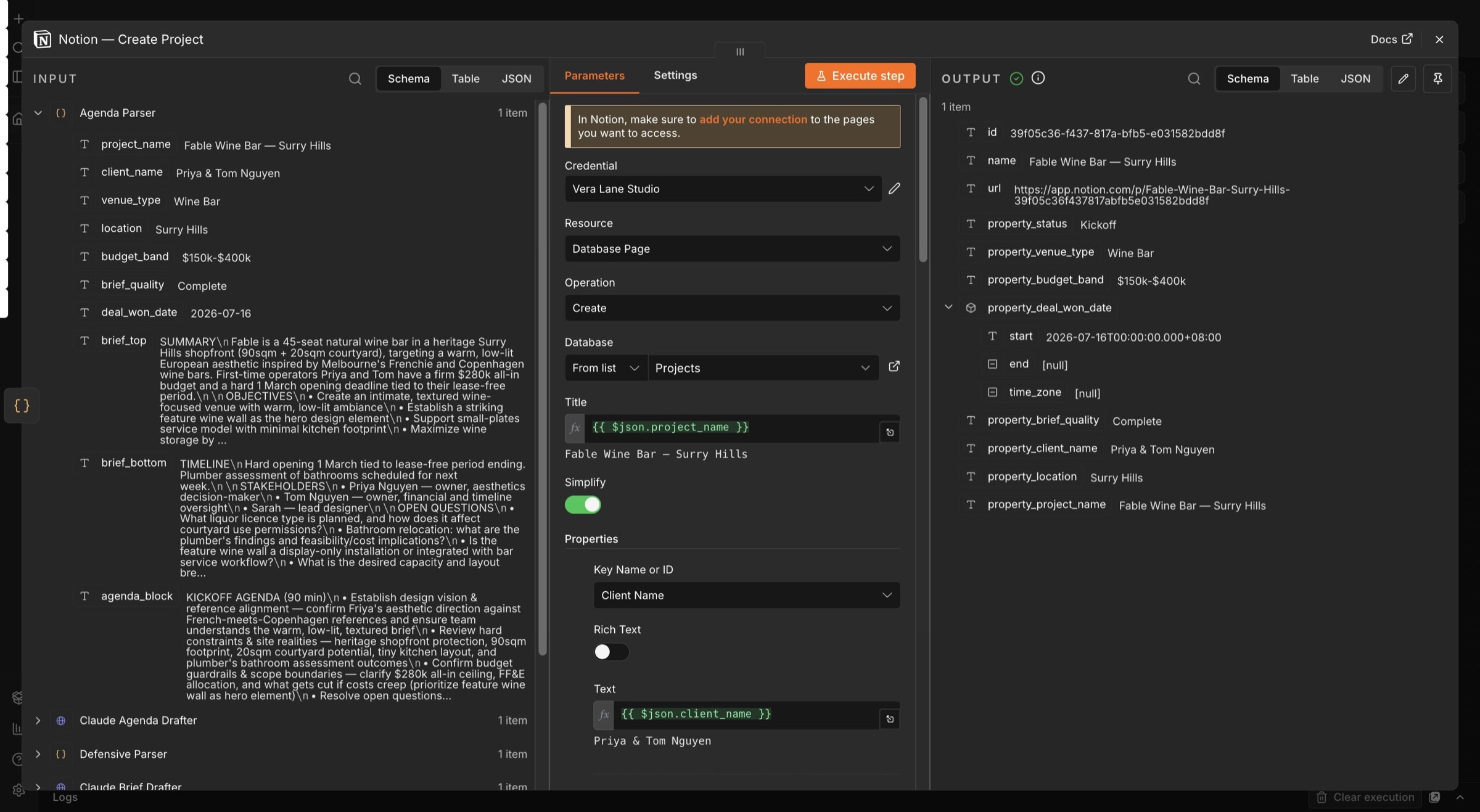Switch to the Settings tab
Viewport: 1480px width, 812px height.
click(675, 75)
